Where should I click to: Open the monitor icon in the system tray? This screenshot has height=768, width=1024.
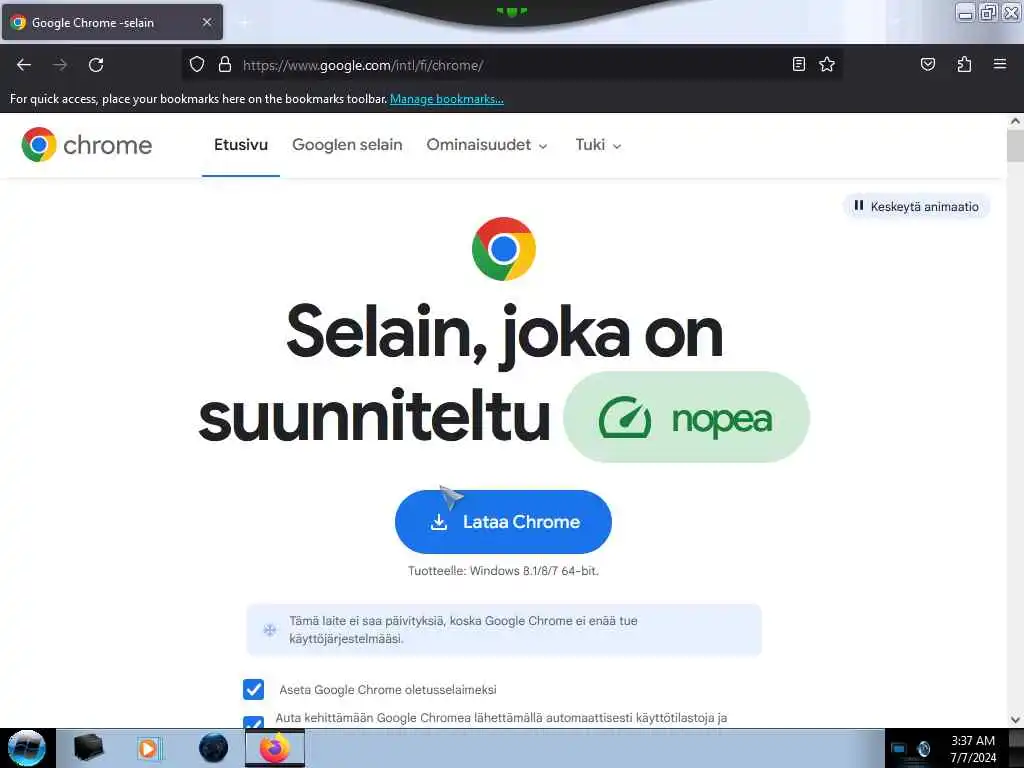coord(899,748)
